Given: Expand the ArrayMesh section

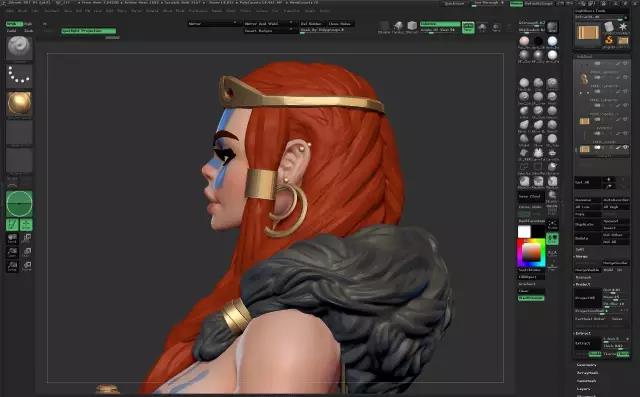Looking at the screenshot, I should point(587,373).
